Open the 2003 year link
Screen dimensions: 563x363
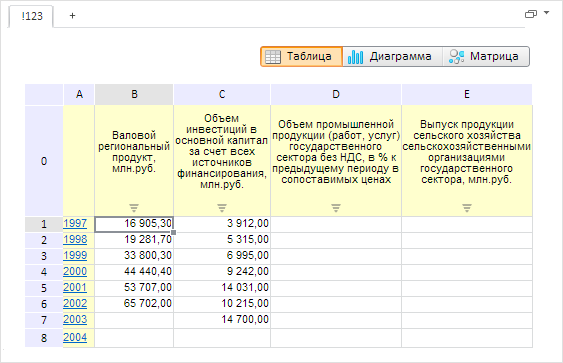click(x=75, y=320)
